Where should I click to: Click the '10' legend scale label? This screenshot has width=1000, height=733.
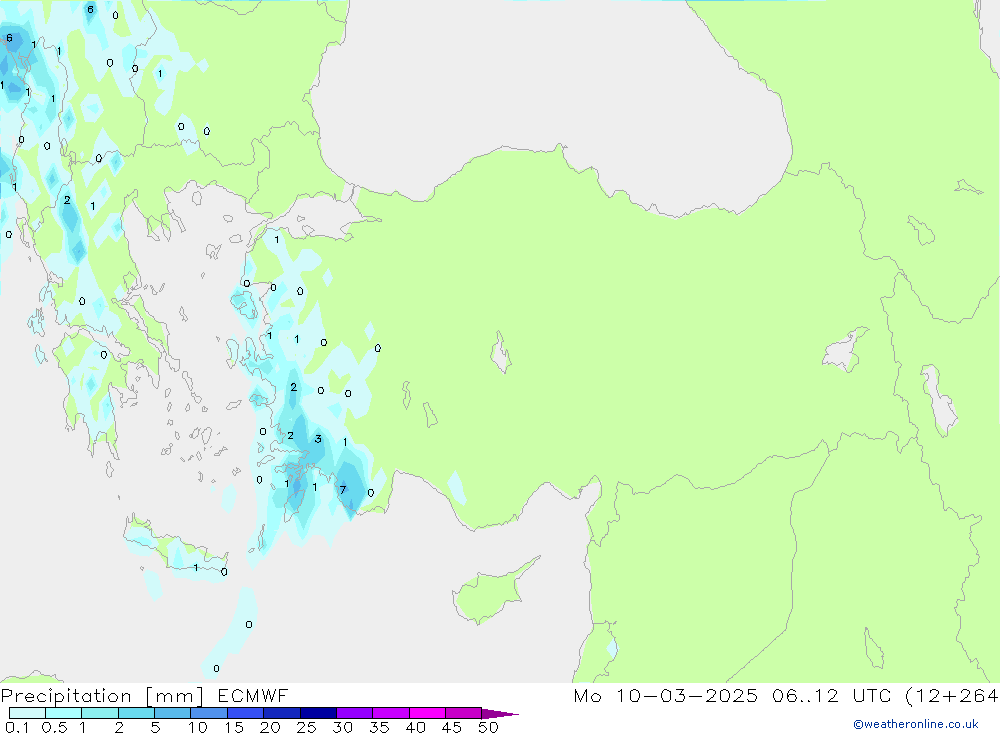pyautogui.click(x=198, y=727)
